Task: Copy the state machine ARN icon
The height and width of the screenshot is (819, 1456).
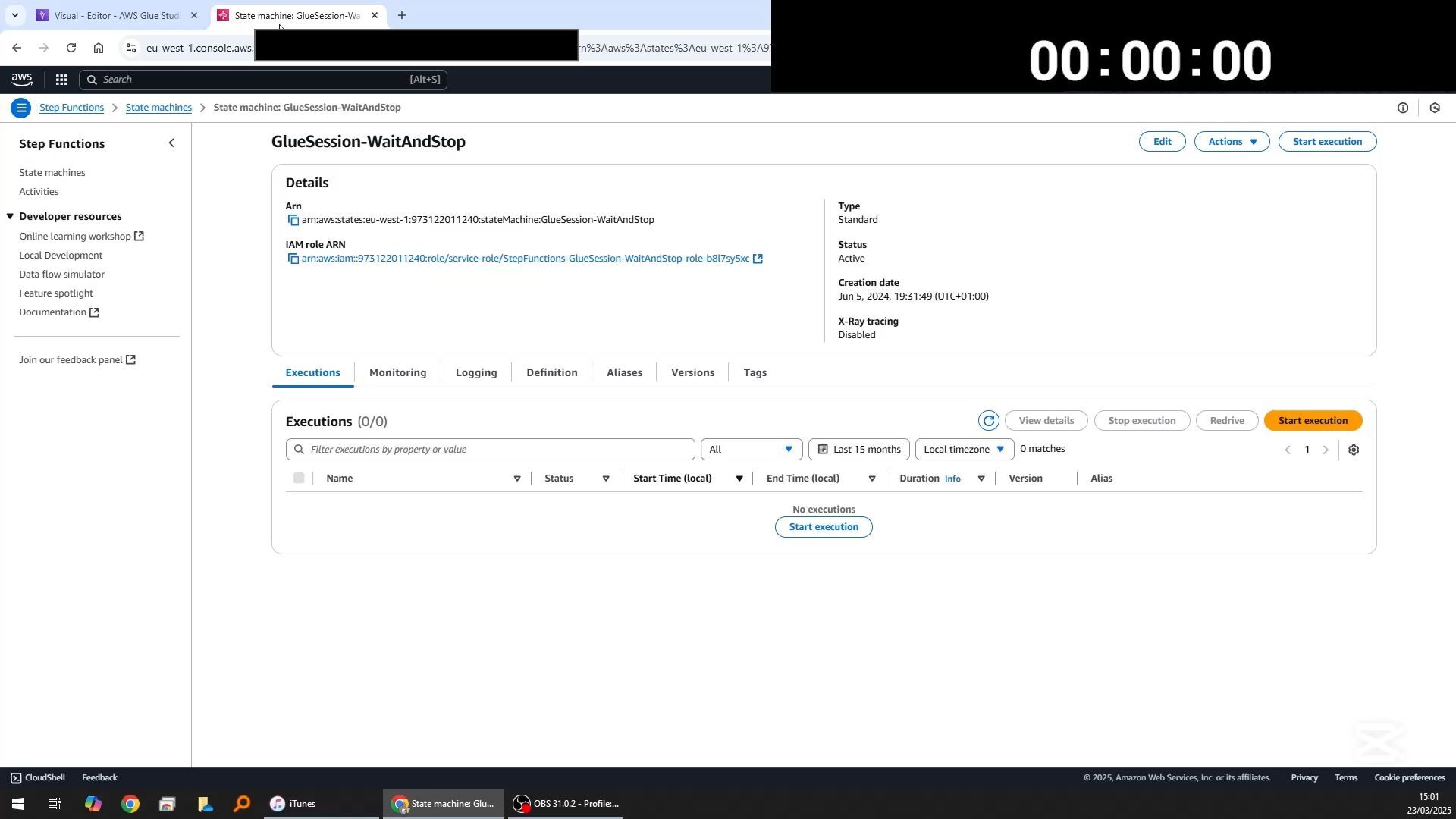Action: coord(293,221)
